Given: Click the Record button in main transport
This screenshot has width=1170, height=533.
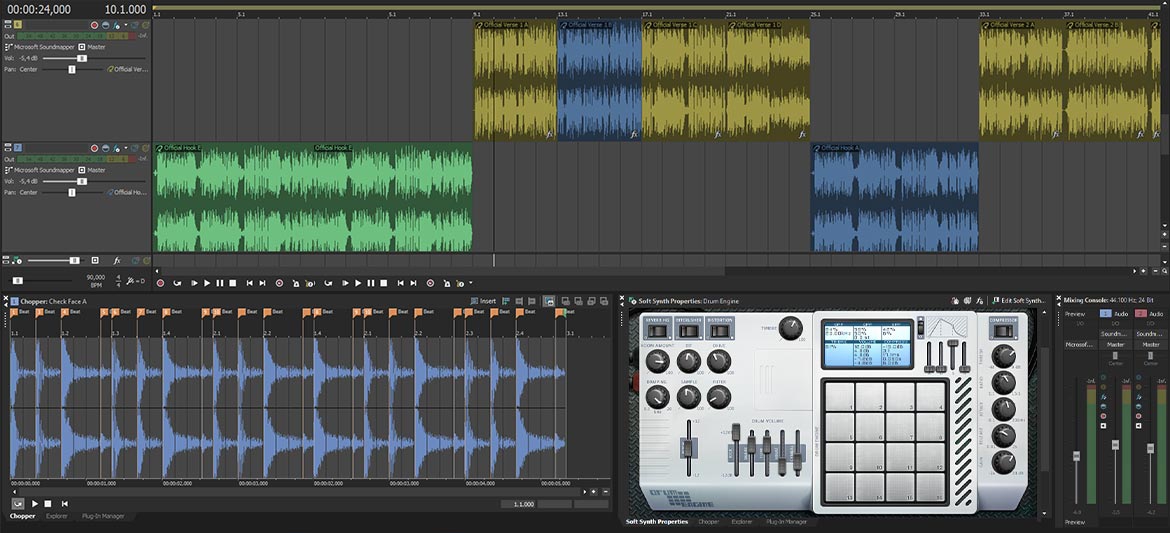Looking at the screenshot, I should [x=160, y=283].
